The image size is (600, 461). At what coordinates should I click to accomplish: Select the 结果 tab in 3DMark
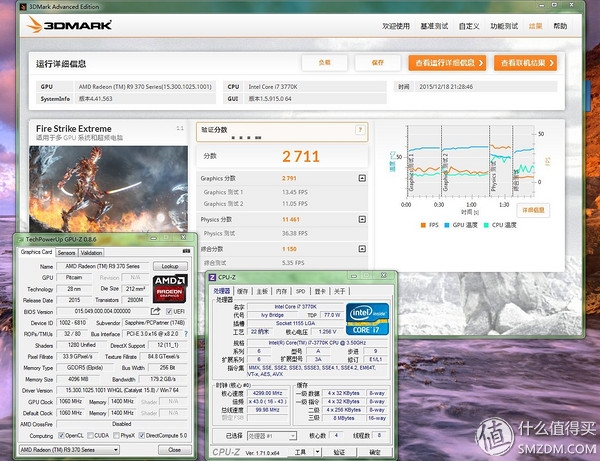click(535, 26)
